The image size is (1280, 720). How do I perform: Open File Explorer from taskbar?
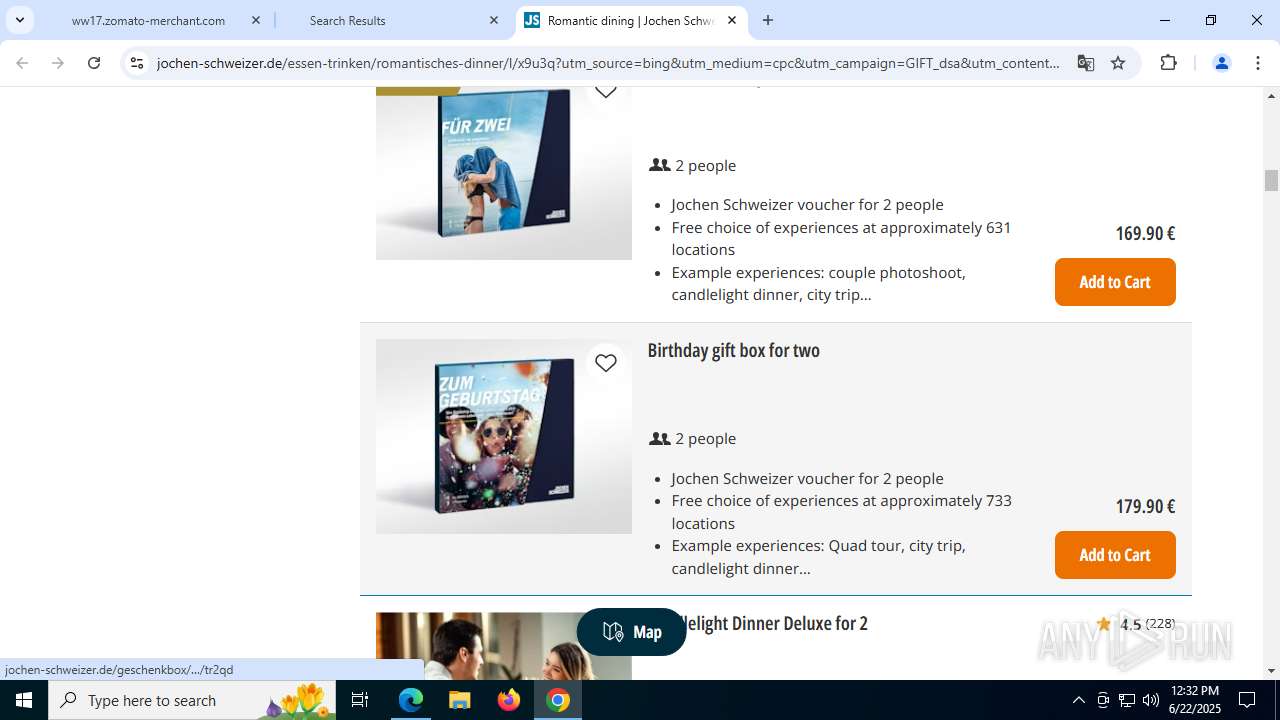[459, 700]
